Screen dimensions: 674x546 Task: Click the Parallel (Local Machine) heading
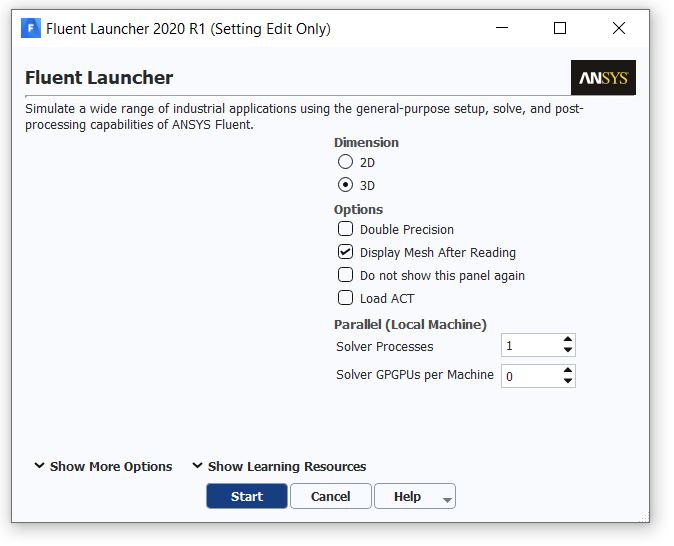(x=410, y=324)
